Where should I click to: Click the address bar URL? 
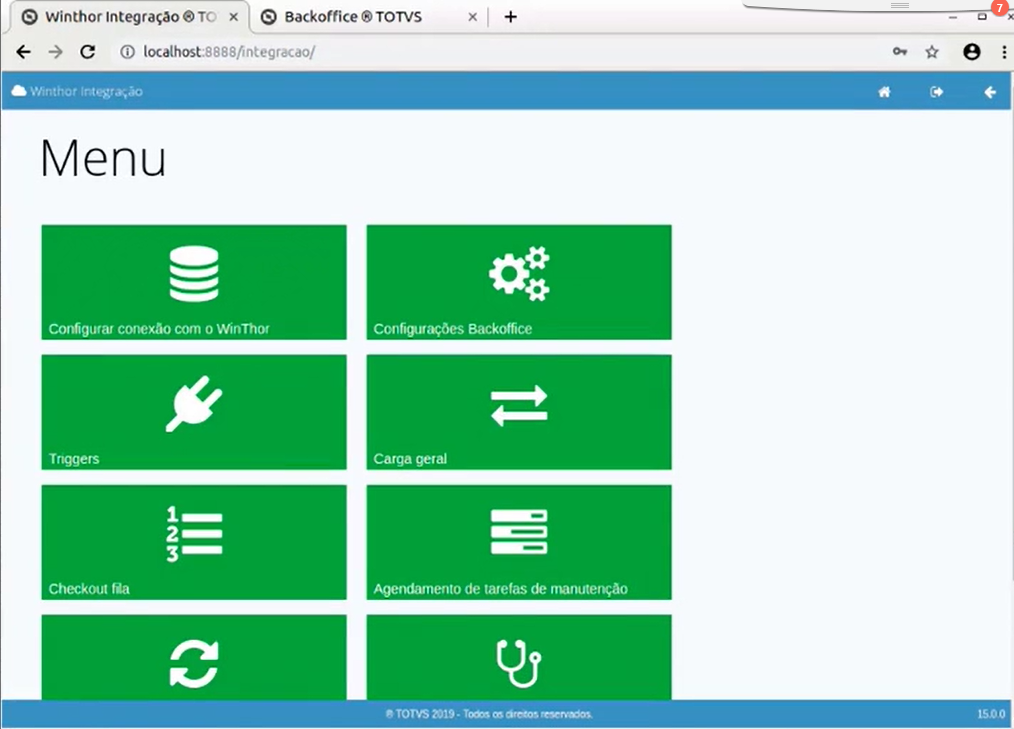[x=229, y=52]
